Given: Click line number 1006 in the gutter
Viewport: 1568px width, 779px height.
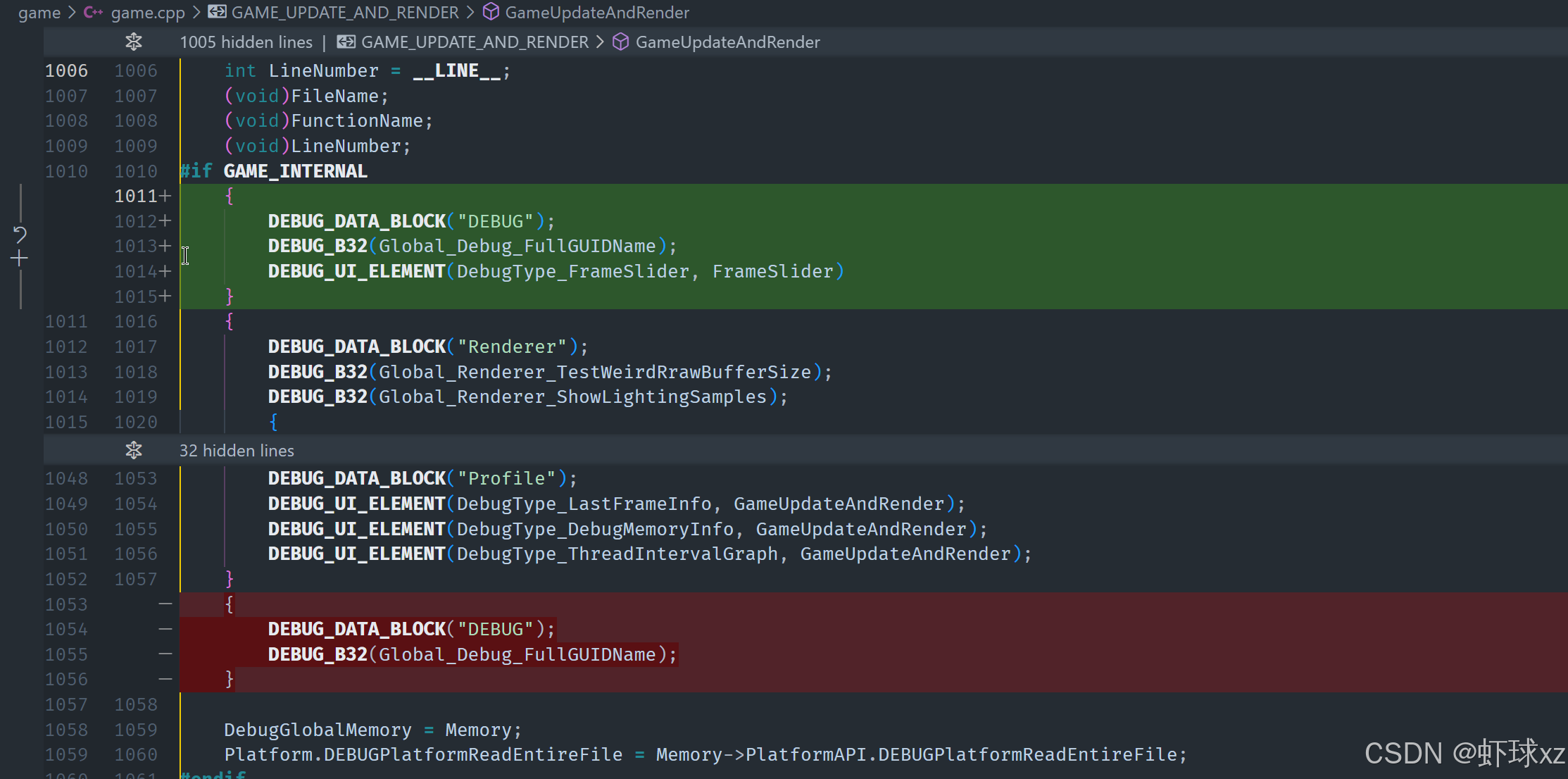Looking at the screenshot, I should click(67, 70).
